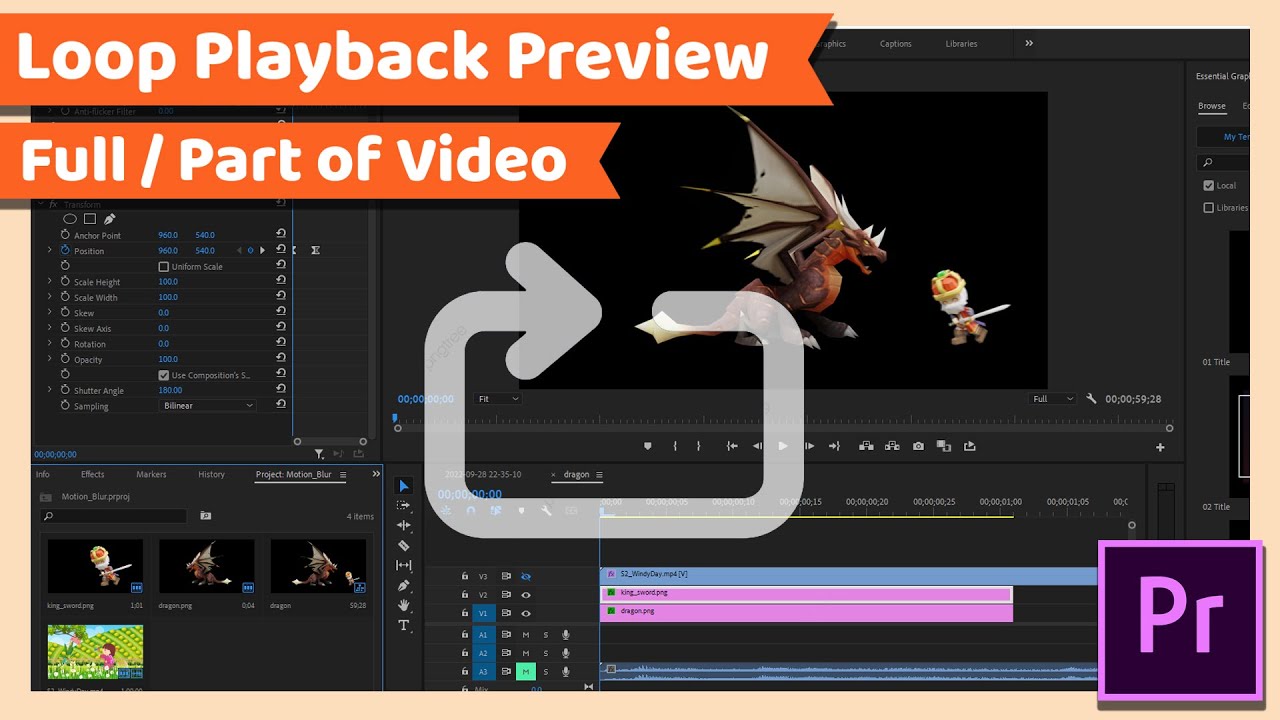Open the Captions workspace
The height and width of the screenshot is (720, 1280).
[x=896, y=43]
